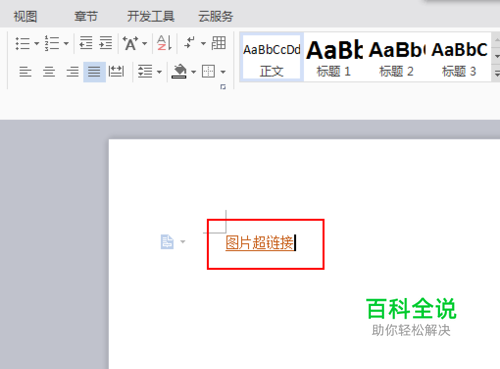The width and height of the screenshot is (500, 369).
Task: Center align the text
Action: [49, 72]
